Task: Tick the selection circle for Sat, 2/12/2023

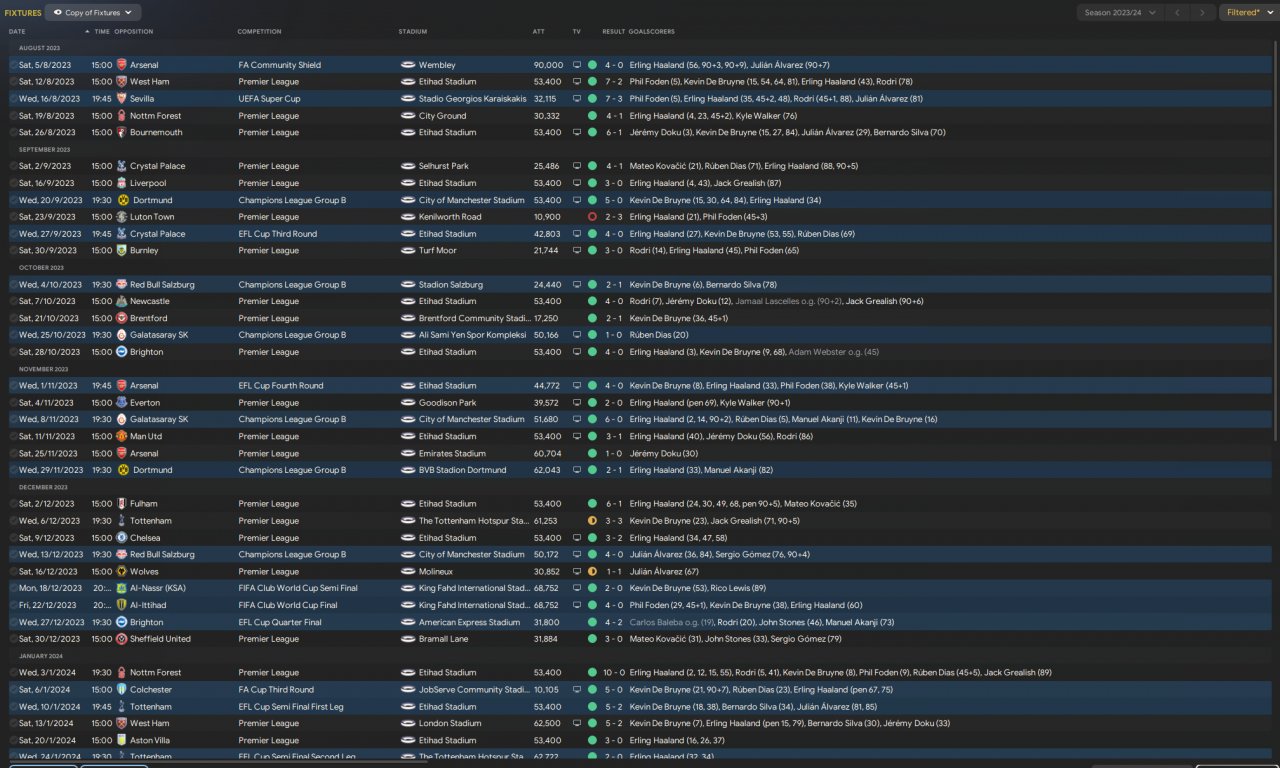Action: (14, 504)
